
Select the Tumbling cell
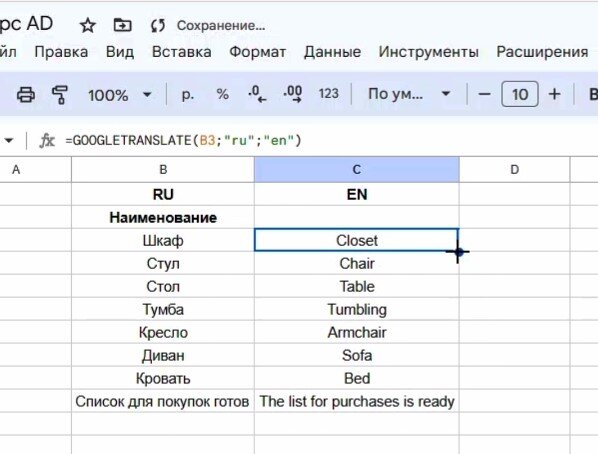tap(357, 309)
